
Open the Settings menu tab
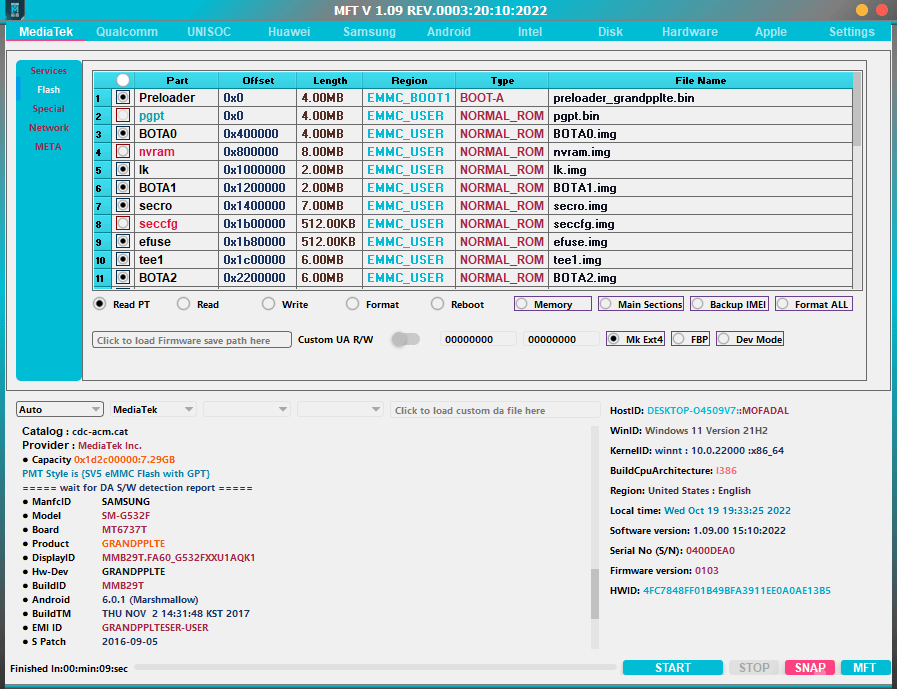[x=851, y=31]
